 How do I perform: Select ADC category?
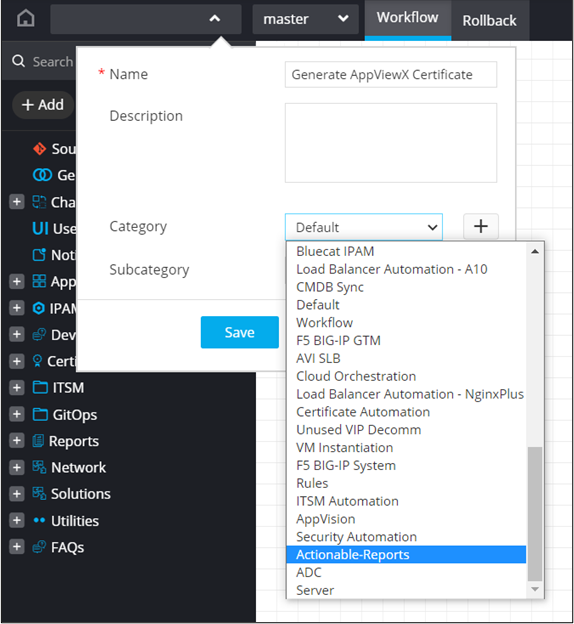pos(406,572)
